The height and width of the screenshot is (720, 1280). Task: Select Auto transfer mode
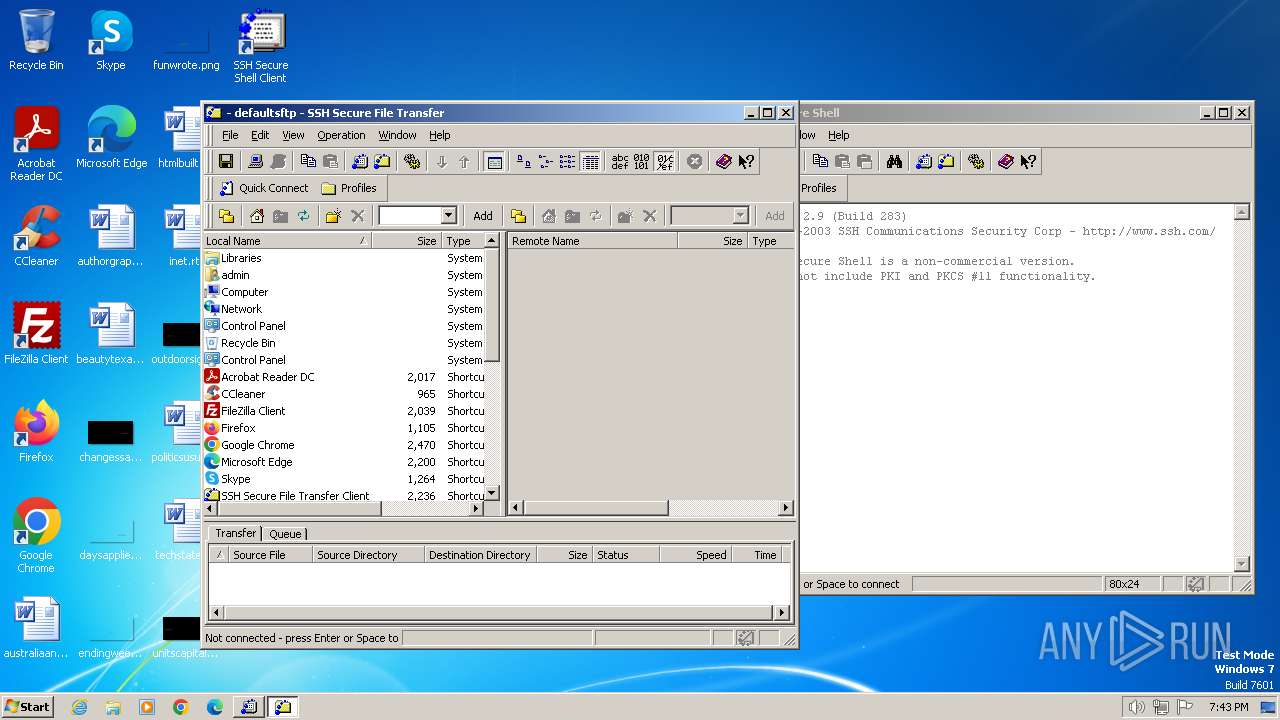[x=664, y=162]
